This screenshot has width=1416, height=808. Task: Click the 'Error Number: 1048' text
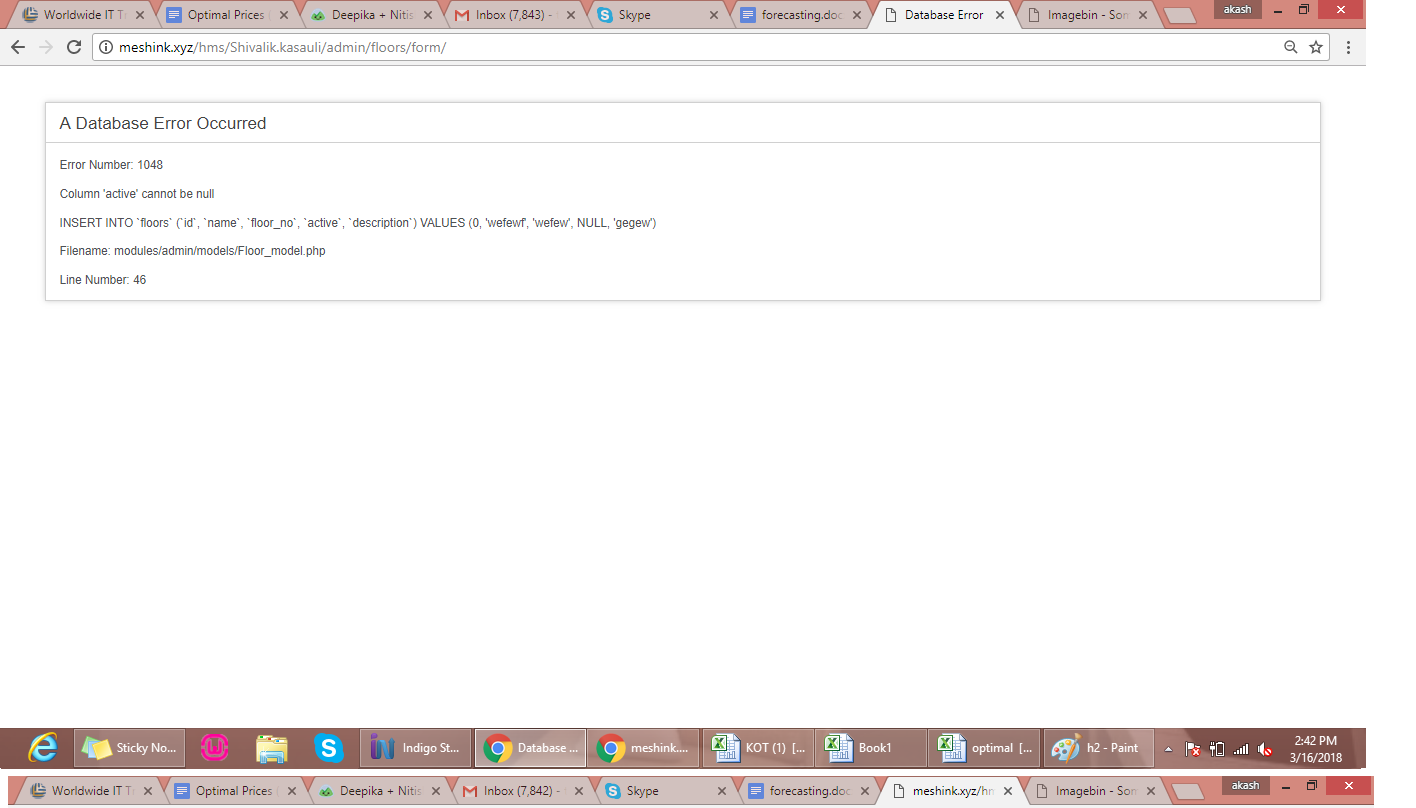click(x=111, y=165)
